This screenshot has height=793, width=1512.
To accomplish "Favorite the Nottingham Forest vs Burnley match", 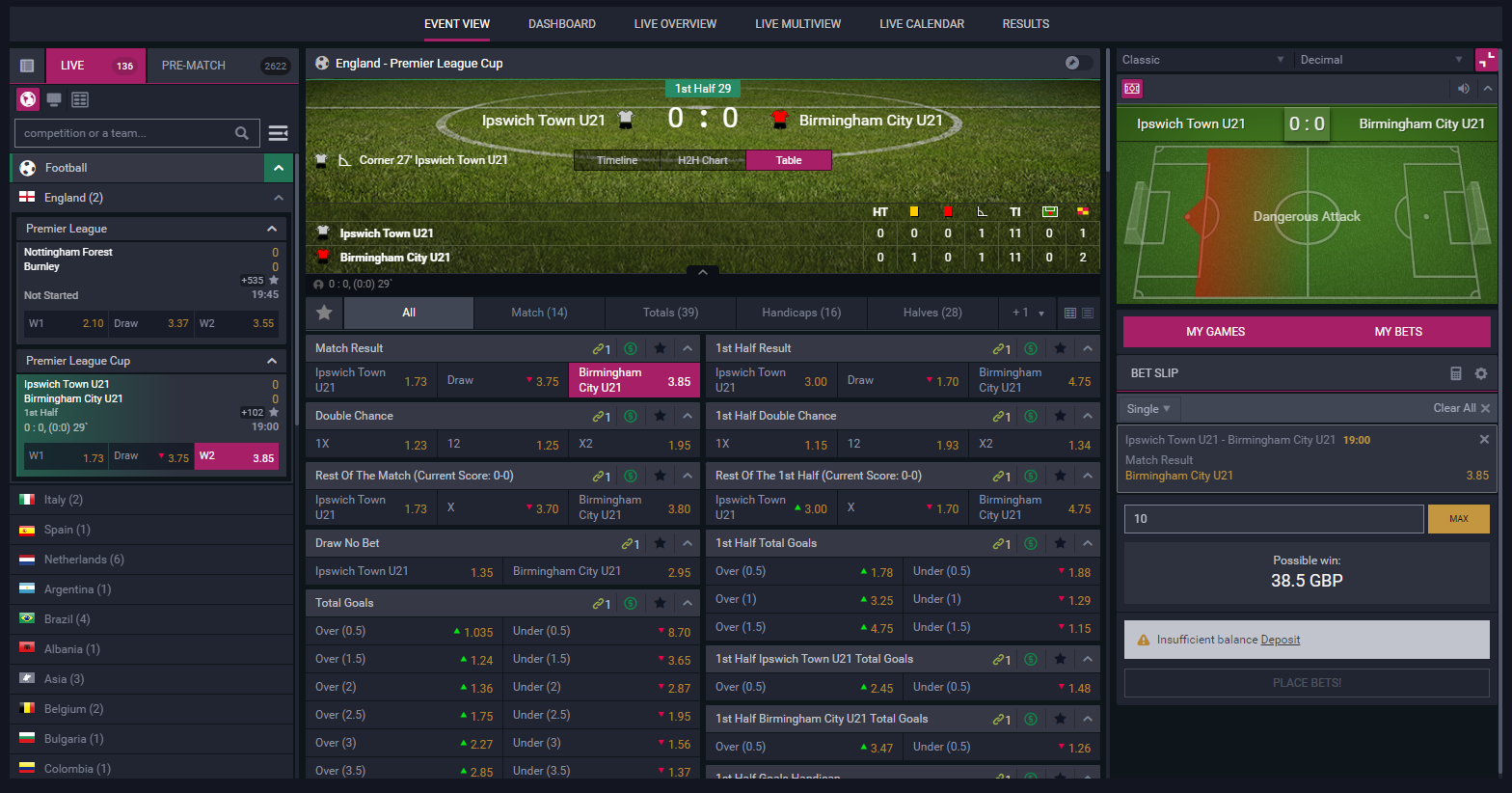I will pyautogui.click(x=274, y=280).
